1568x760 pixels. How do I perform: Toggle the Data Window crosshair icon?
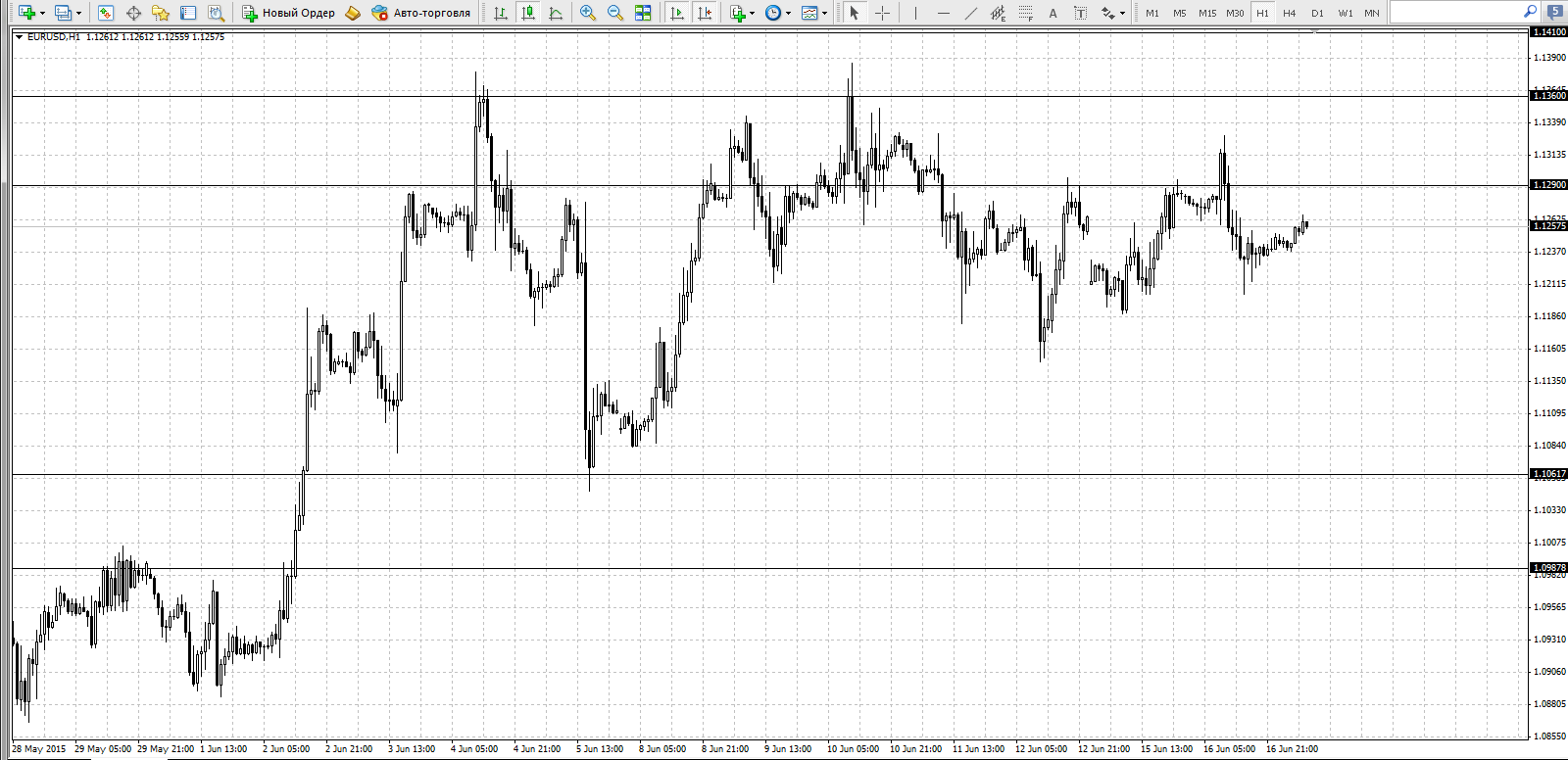[133, 13]
